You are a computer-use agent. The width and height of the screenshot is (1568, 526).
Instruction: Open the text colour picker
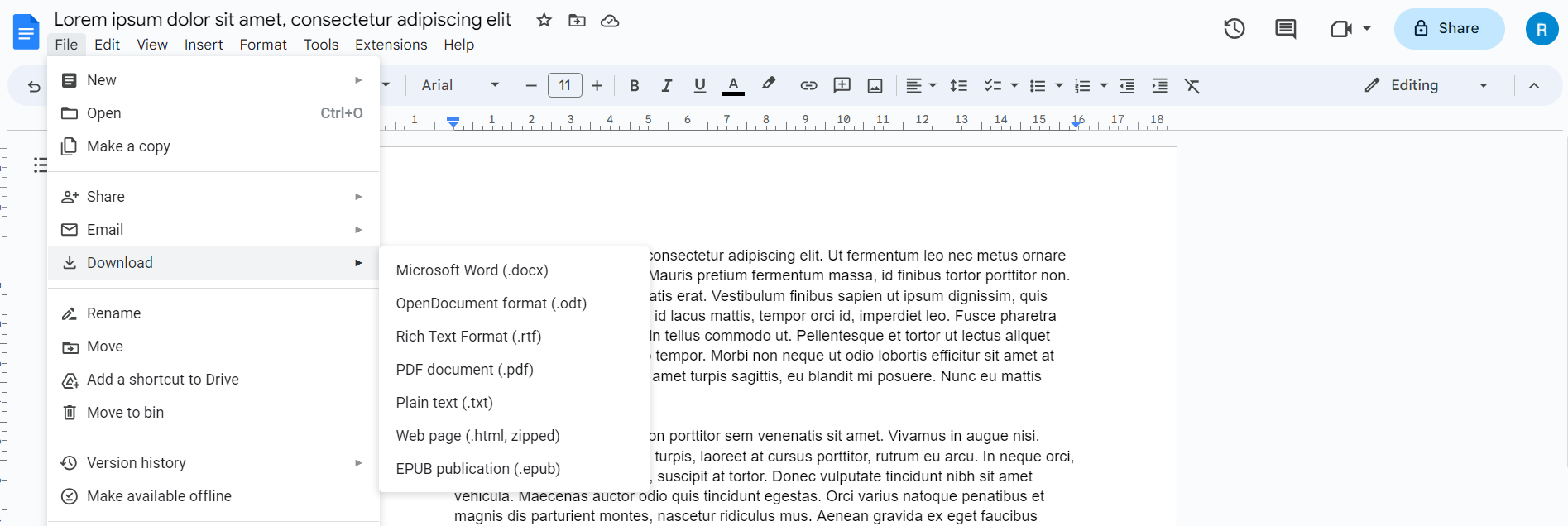(733, 86)
